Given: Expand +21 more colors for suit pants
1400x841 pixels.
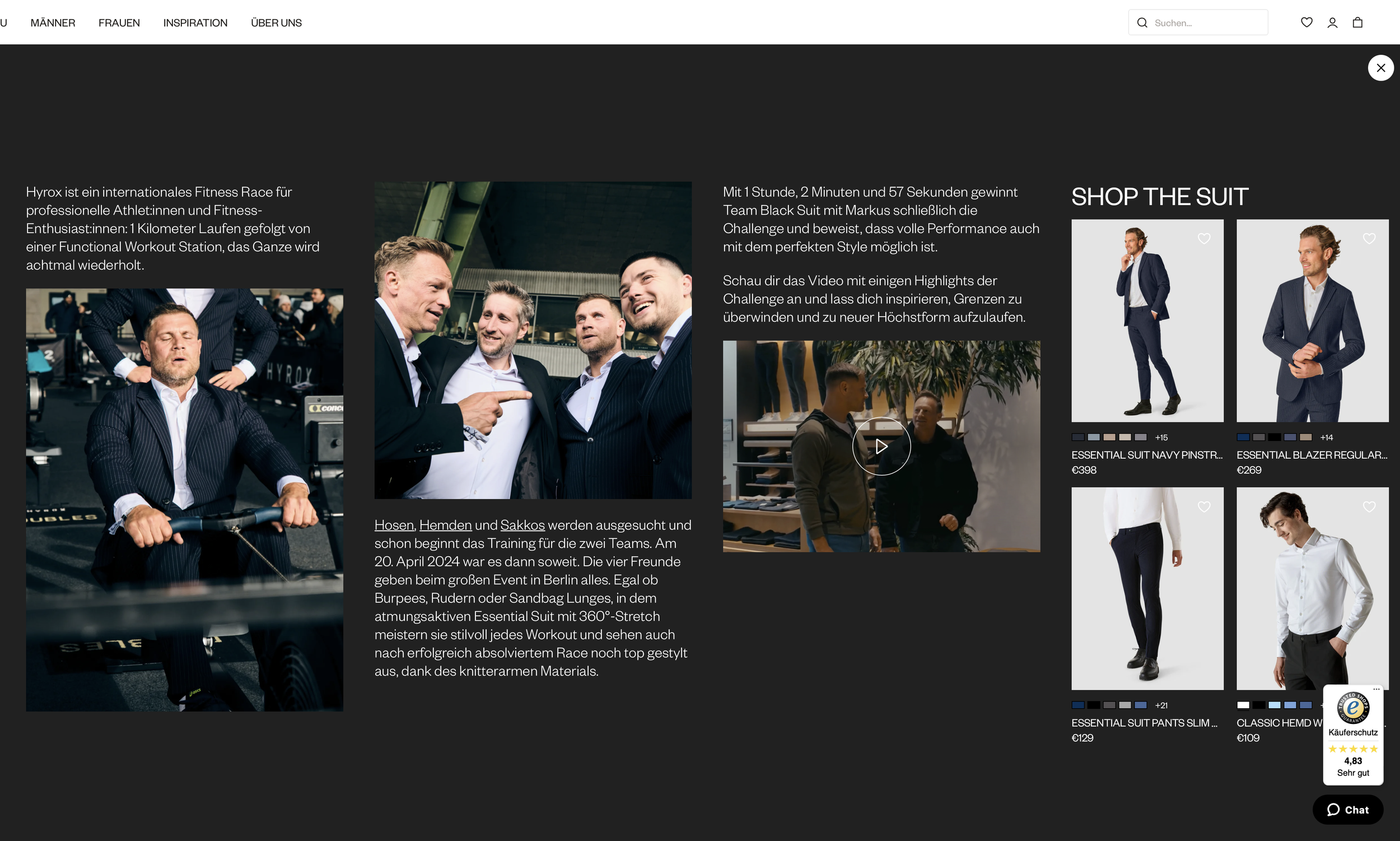Looking at the screenshot, I should click(1161, 705).
